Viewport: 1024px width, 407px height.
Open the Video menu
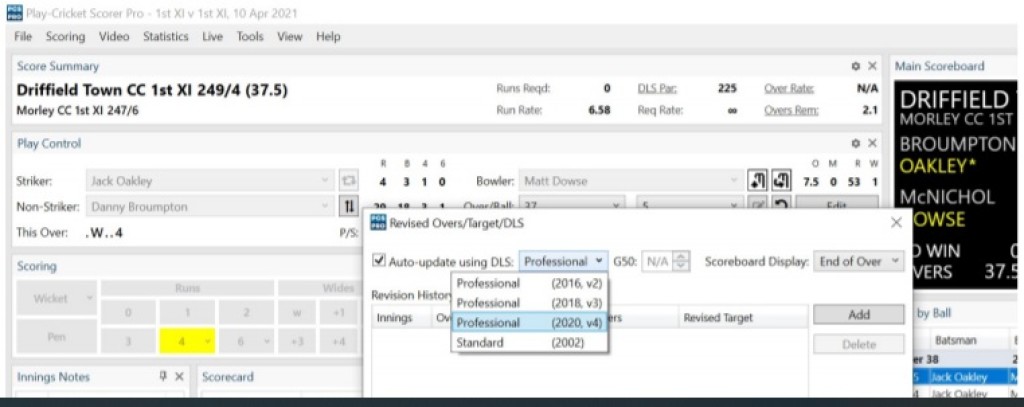(114, 37)
